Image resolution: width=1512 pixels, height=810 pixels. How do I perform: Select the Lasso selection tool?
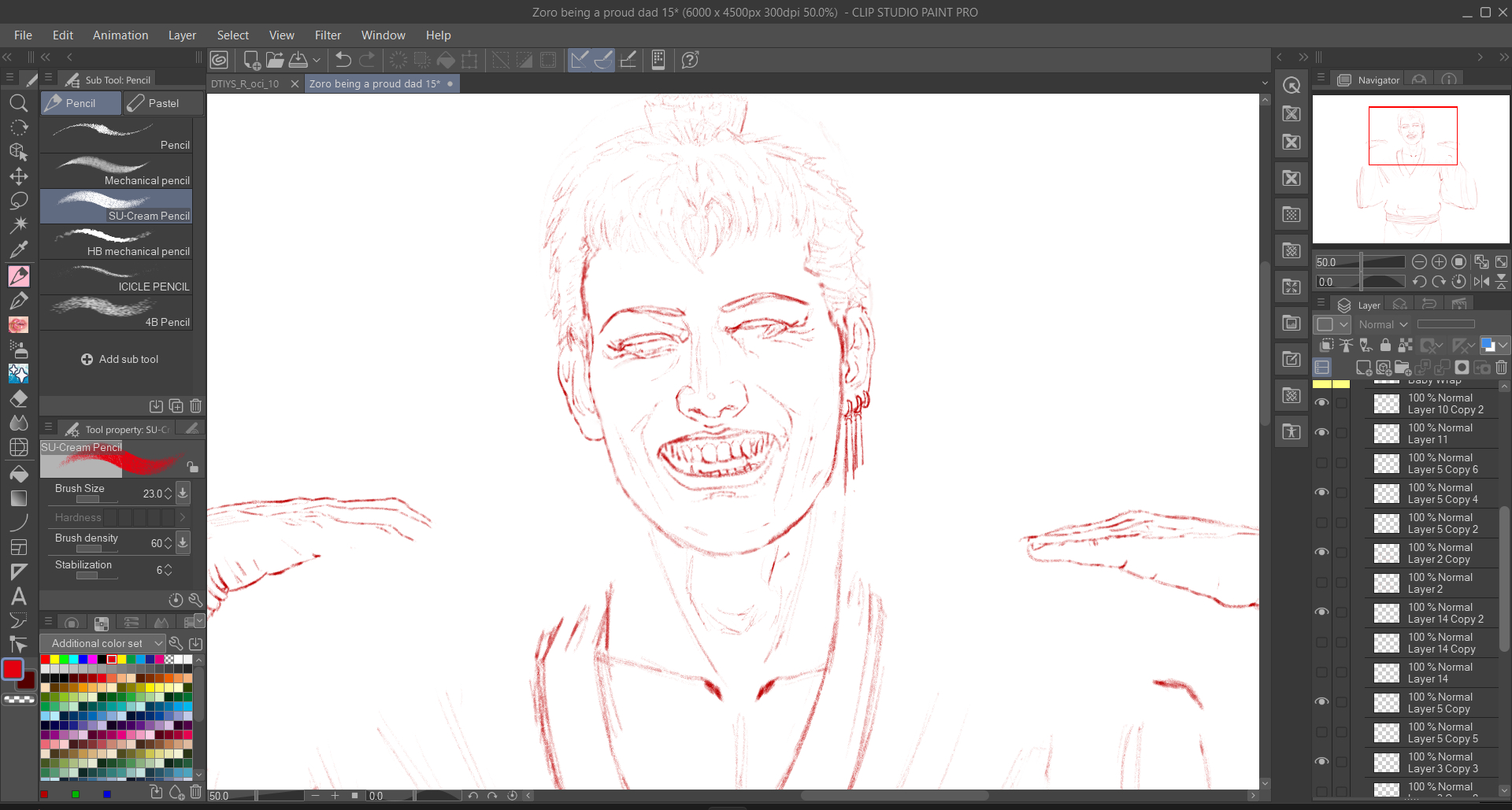(19, 201)
